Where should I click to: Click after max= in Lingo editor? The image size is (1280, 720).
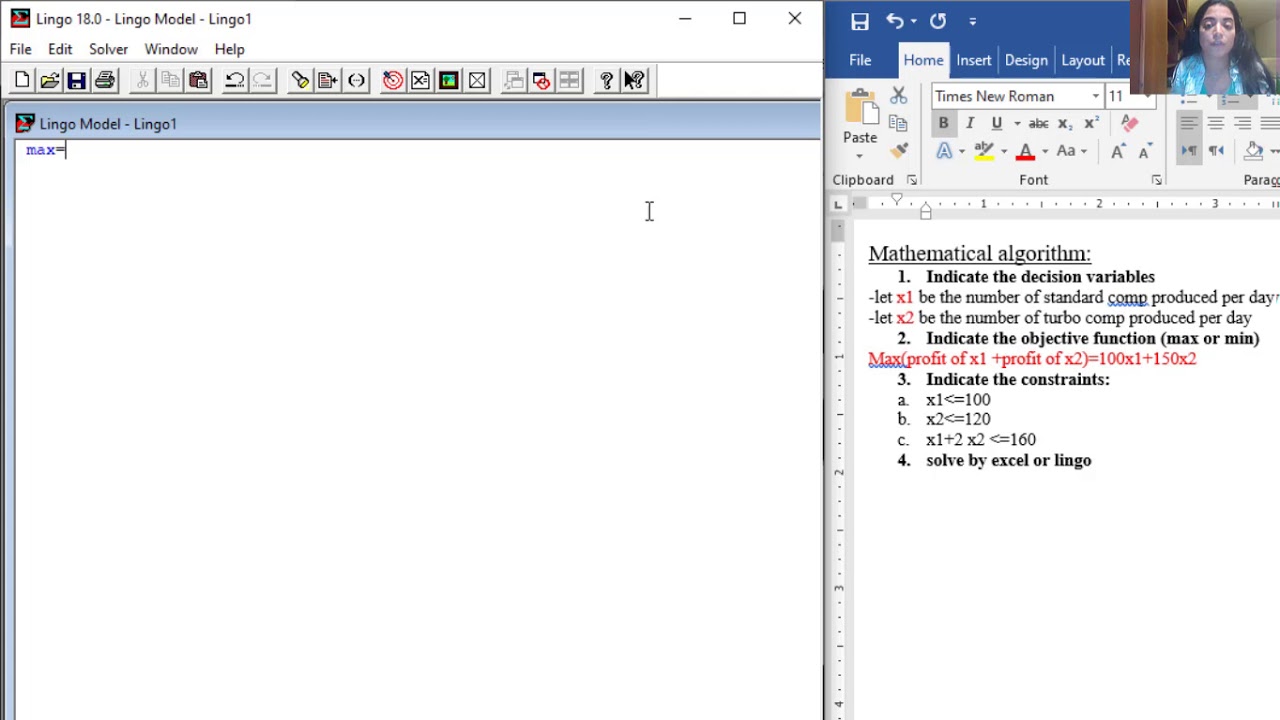(x=66, y=150)
